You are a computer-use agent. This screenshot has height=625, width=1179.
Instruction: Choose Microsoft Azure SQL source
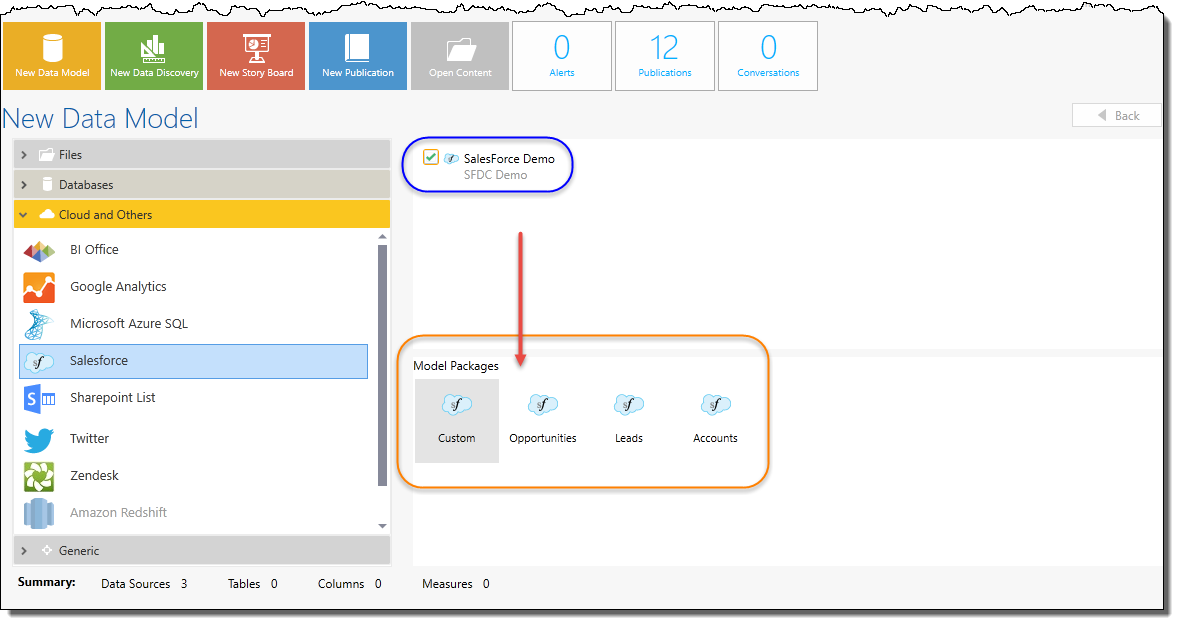tap(193, 323)
